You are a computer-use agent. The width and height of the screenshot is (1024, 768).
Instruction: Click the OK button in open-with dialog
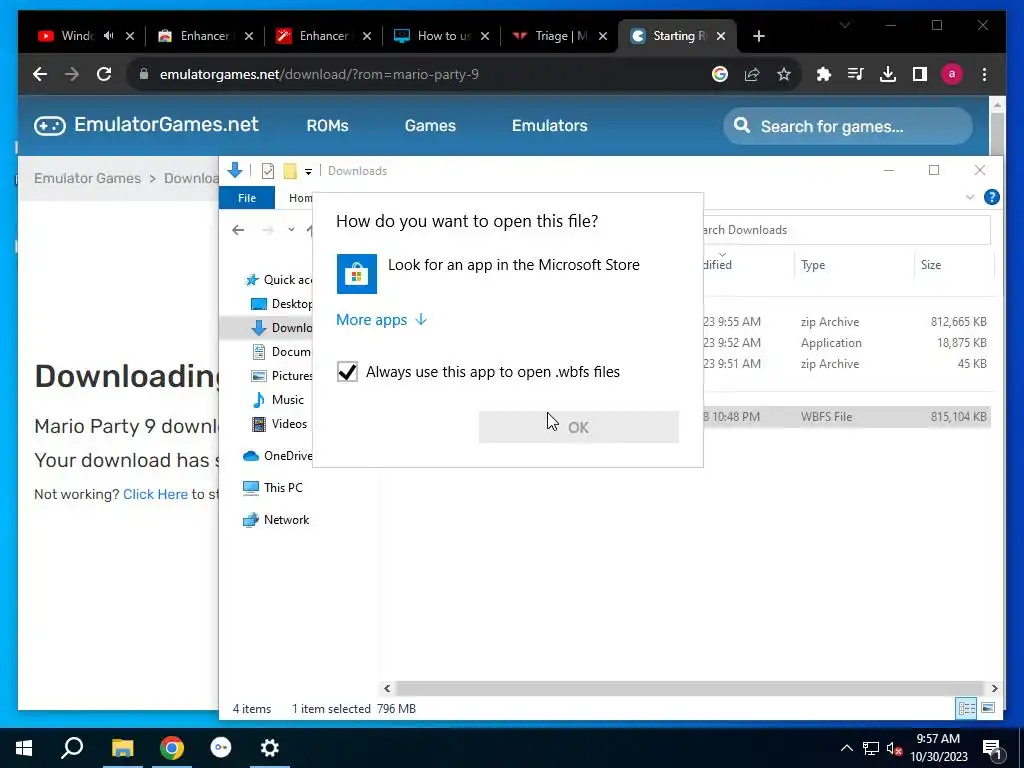point(579,427)
